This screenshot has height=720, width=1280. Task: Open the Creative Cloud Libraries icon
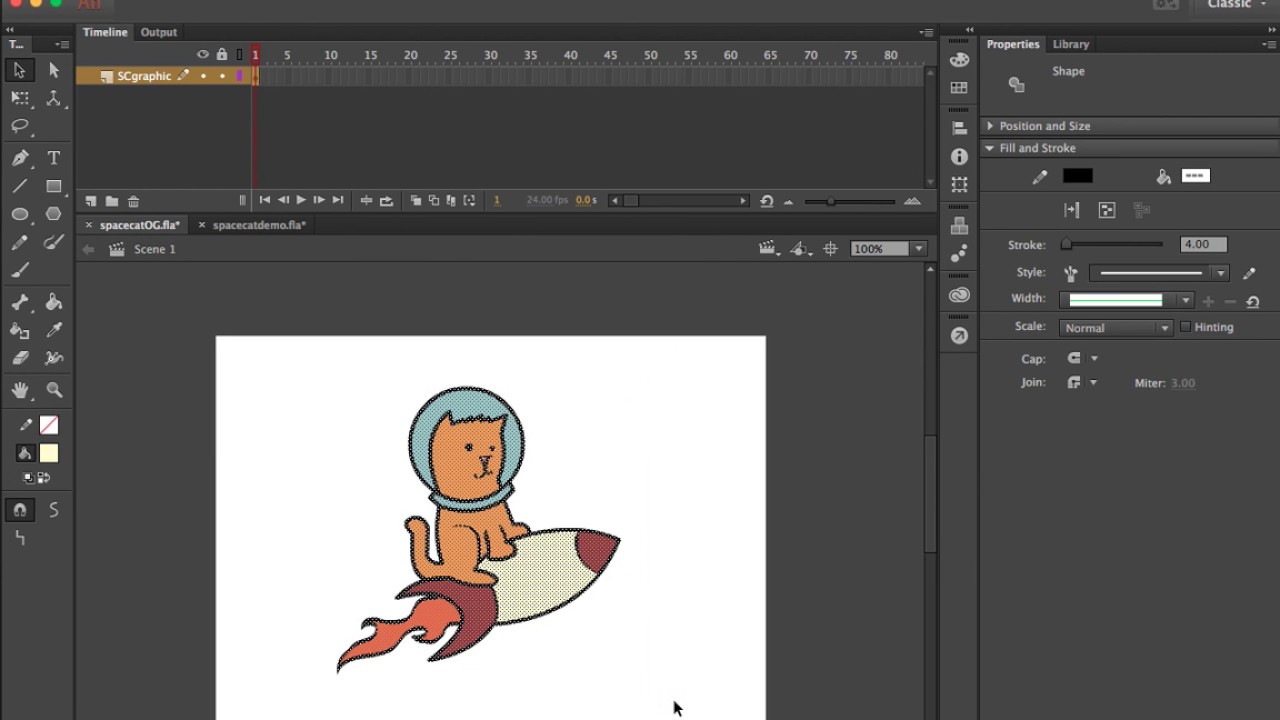point(959,295)
